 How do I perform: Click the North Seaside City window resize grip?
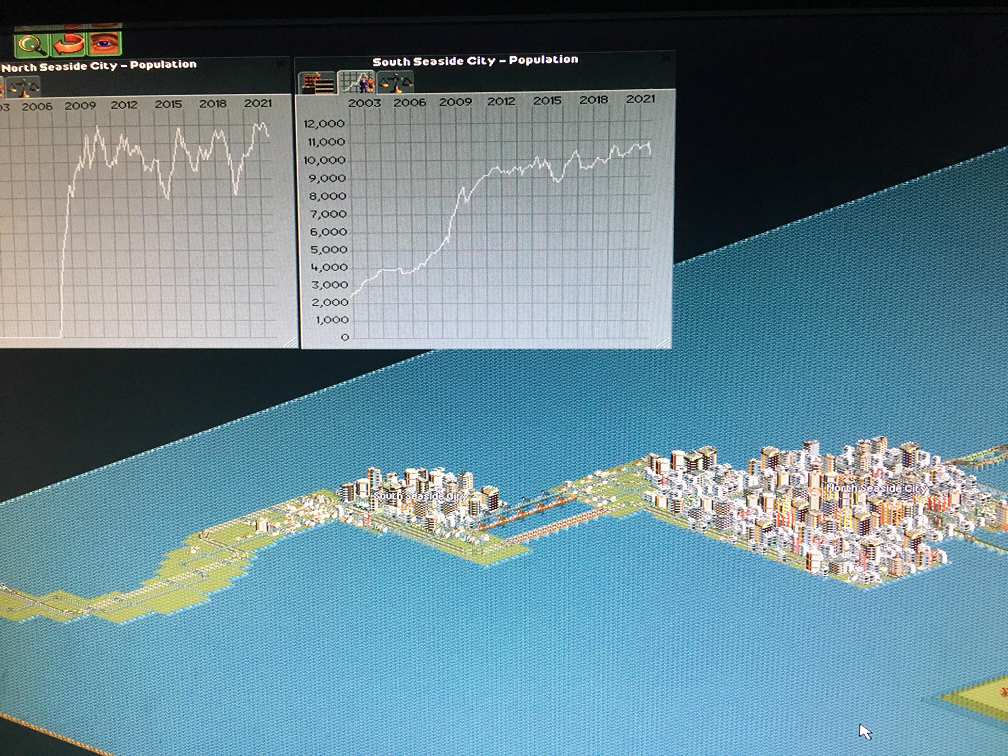click(291, 342)
